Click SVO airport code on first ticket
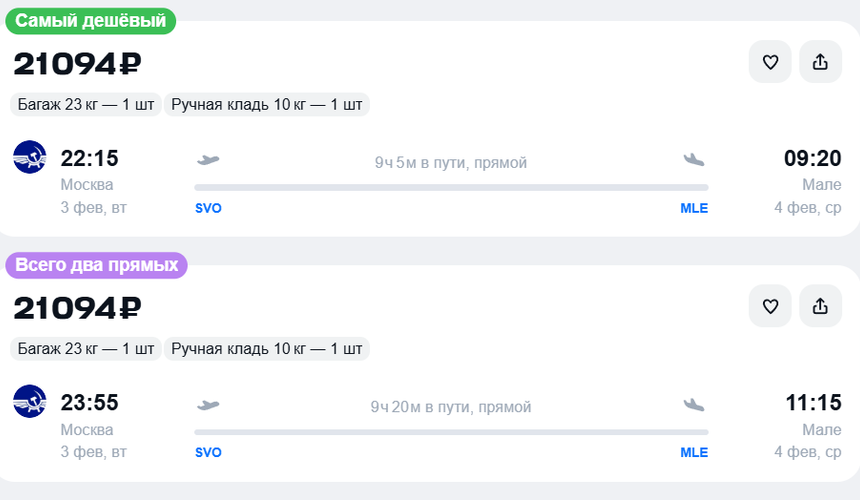The width and height of the screenshot is (860, 500). click(208, 208)
